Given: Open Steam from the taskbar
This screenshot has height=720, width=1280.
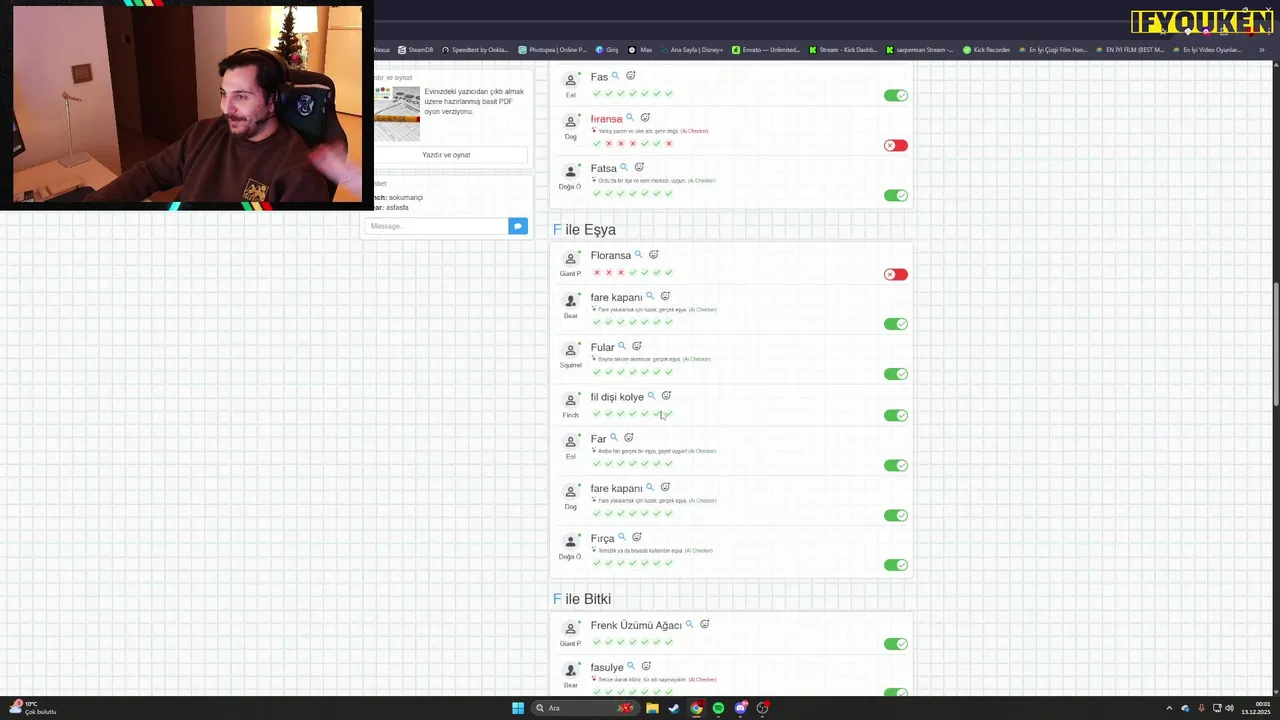Looking at the screenshot, I should pos(674,708).
